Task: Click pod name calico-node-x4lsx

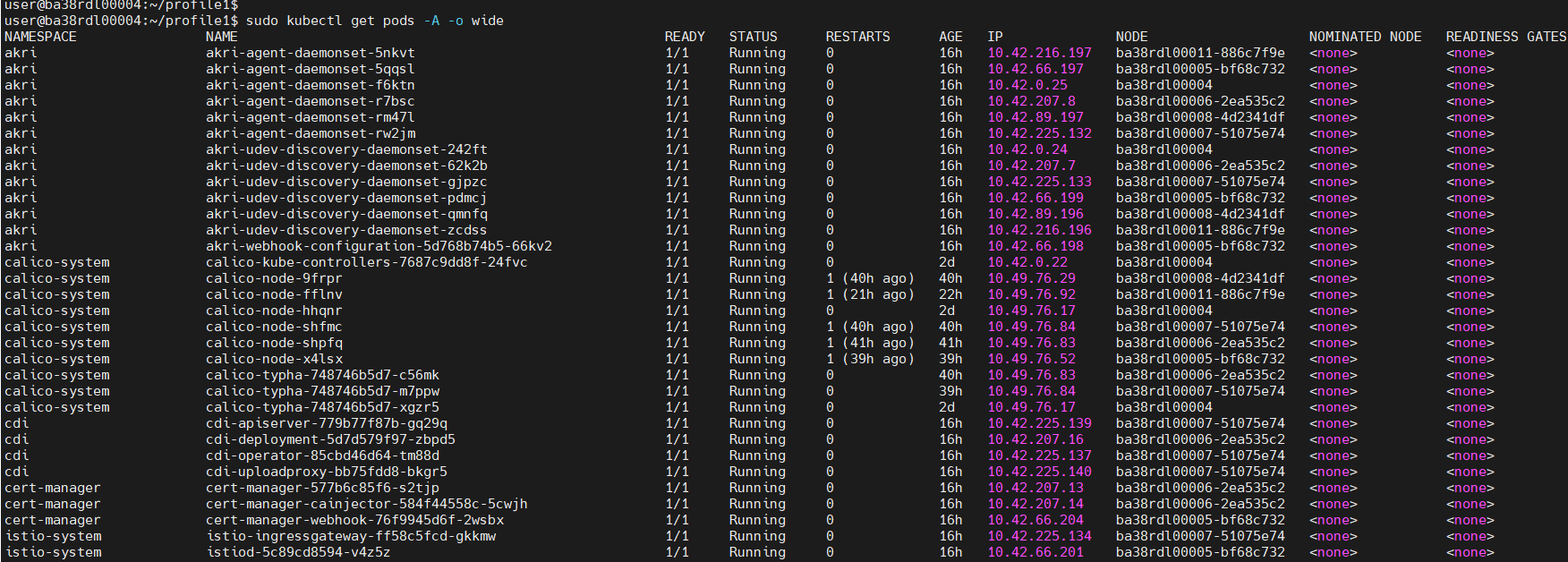Action: point(274,359)
